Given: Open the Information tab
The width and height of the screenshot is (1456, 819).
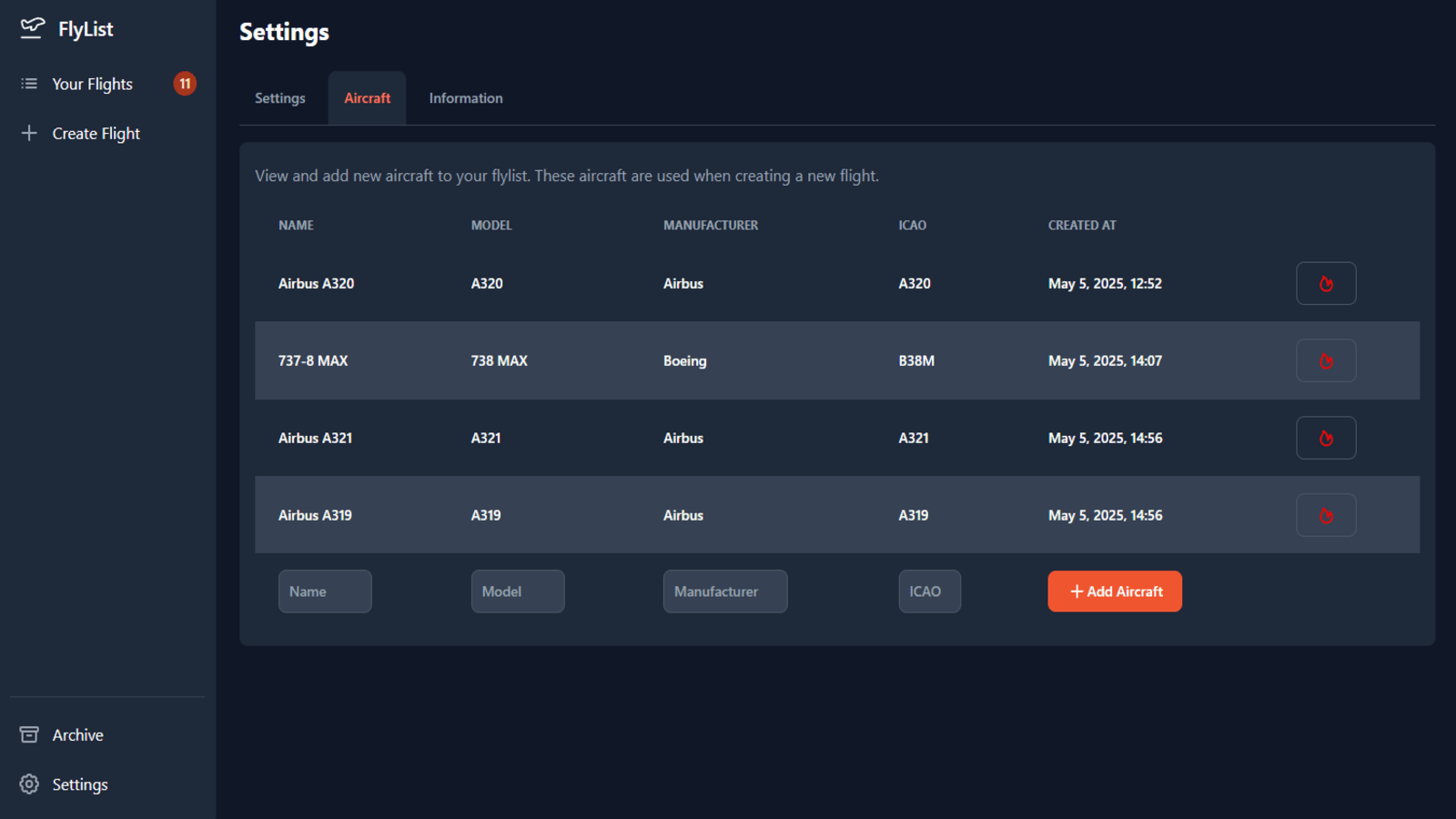Looking at the screenshot, I should pos(466,98).
